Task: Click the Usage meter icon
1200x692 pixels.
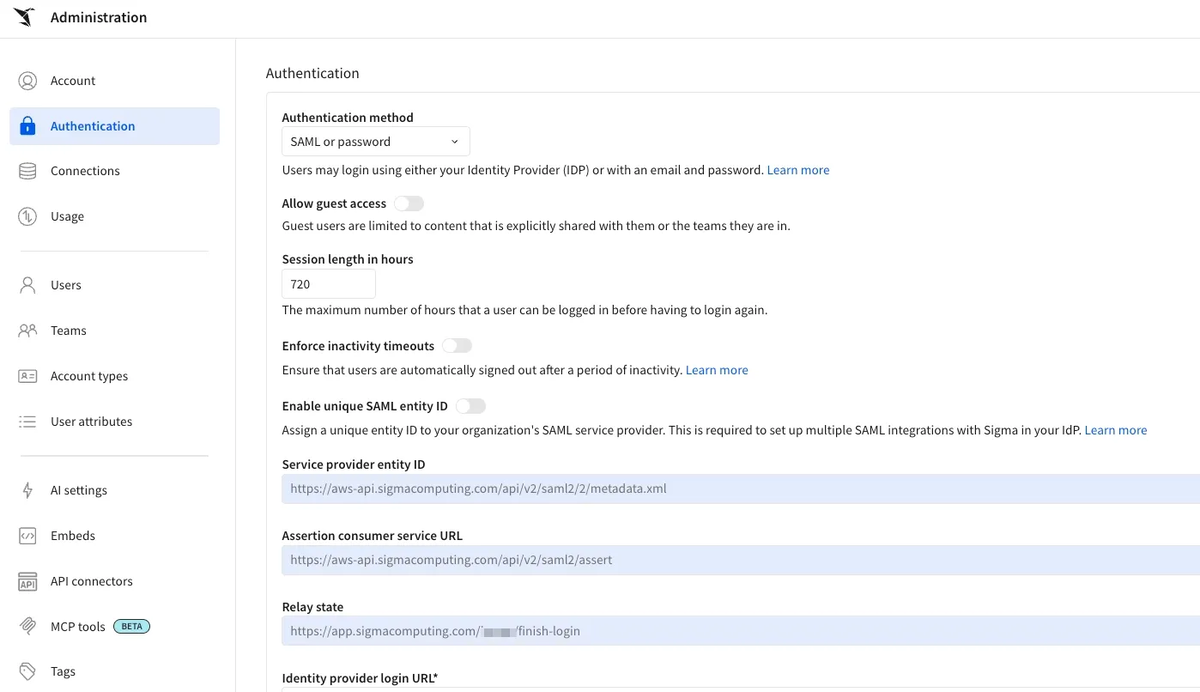Action: tap(28, 217)
